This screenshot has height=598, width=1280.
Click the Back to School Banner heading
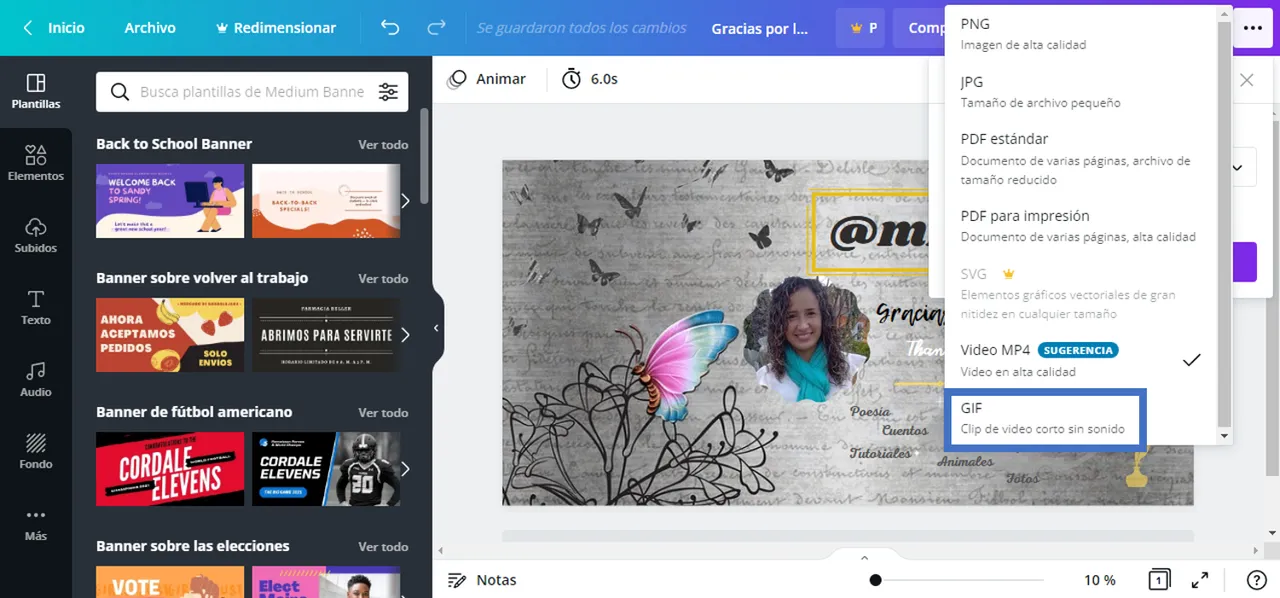pyautogui.click(x=174, y=144)
